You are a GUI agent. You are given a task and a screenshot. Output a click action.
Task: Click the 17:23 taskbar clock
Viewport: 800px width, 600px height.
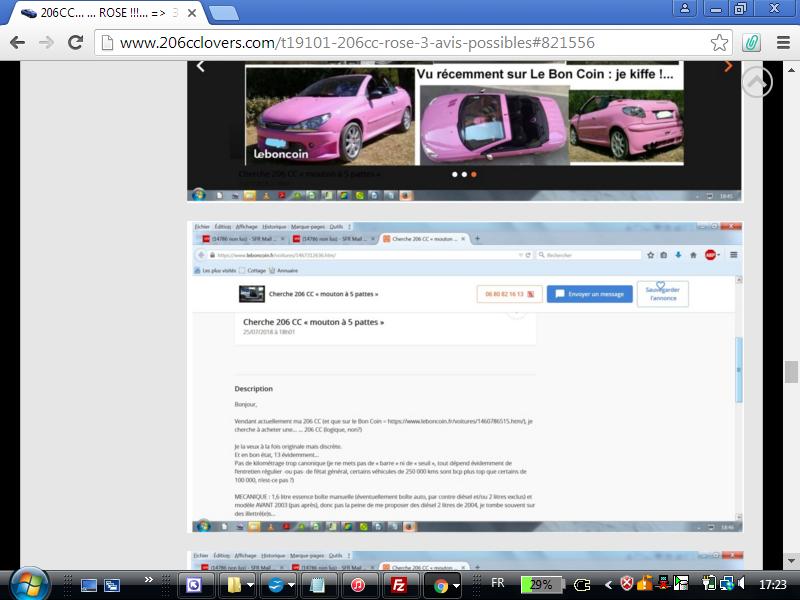(772, 584)
